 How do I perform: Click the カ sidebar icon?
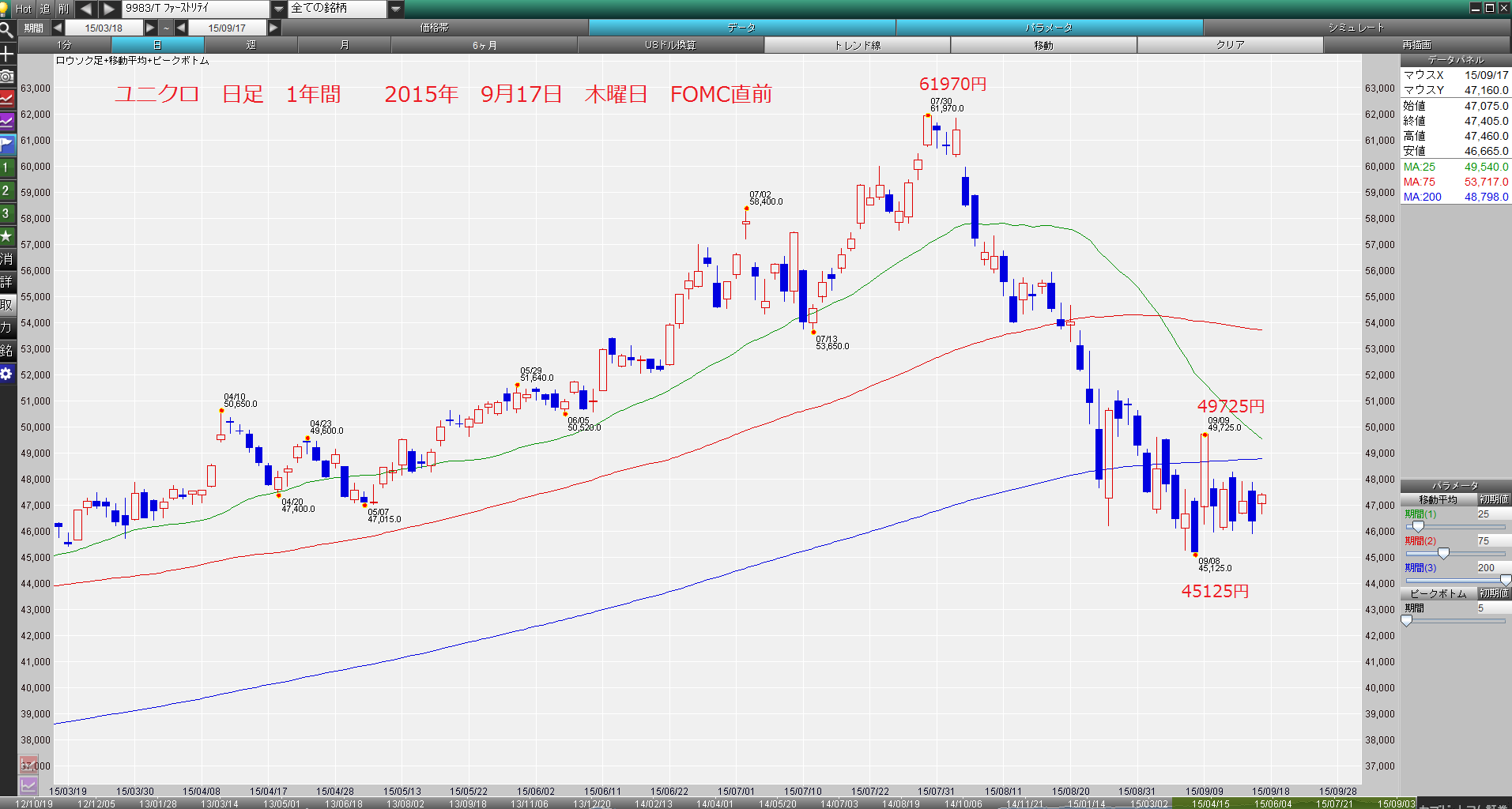7,327
